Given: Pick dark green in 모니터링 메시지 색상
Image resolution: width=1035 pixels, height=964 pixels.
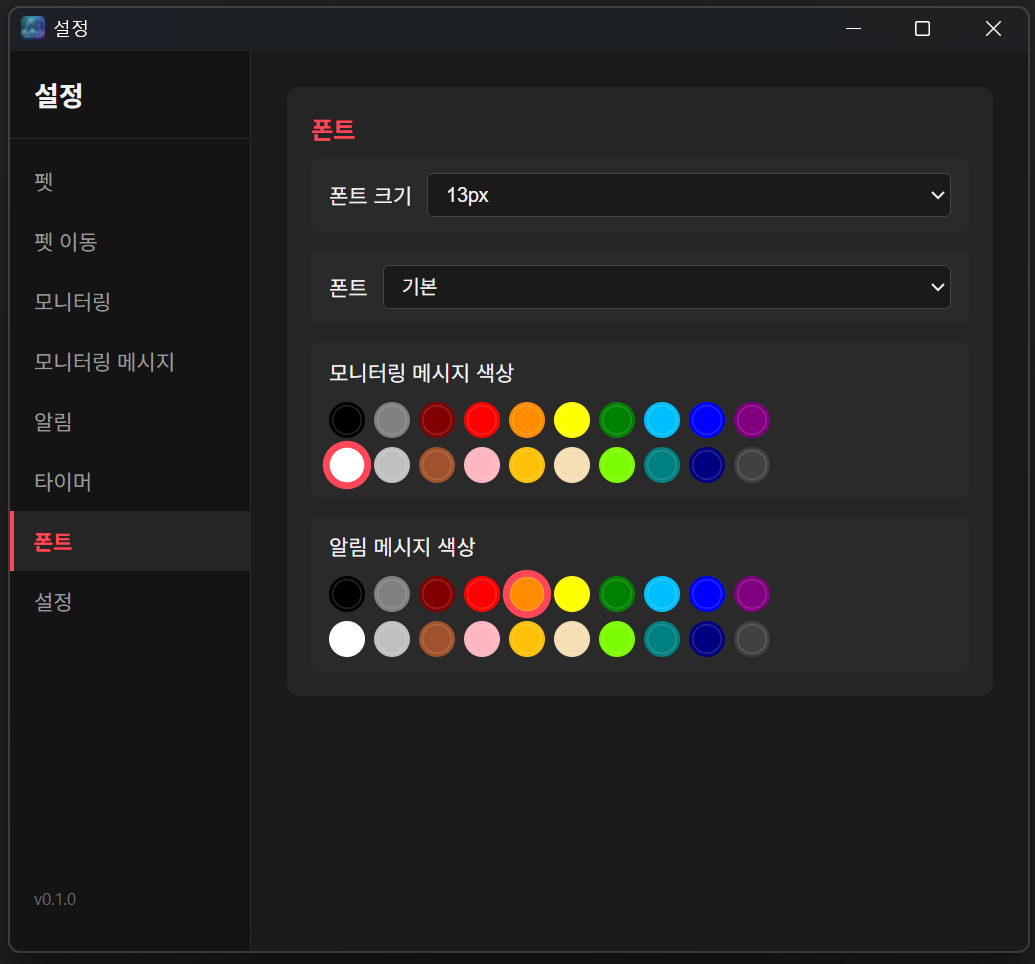Looking at the screenshot, I should tap(617, 420).
